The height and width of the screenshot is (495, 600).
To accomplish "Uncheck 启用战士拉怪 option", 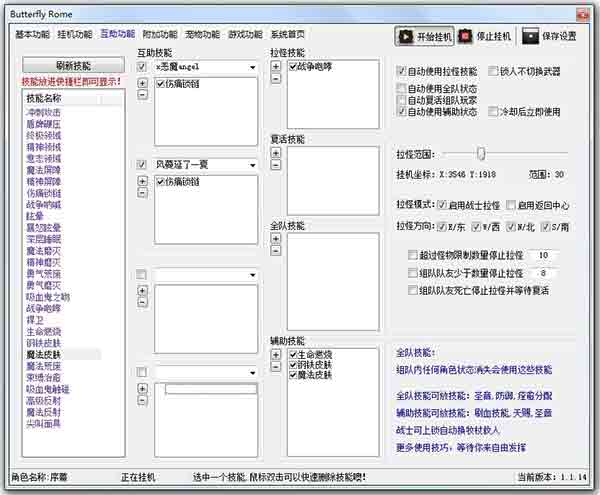I will tap(442, 204).
